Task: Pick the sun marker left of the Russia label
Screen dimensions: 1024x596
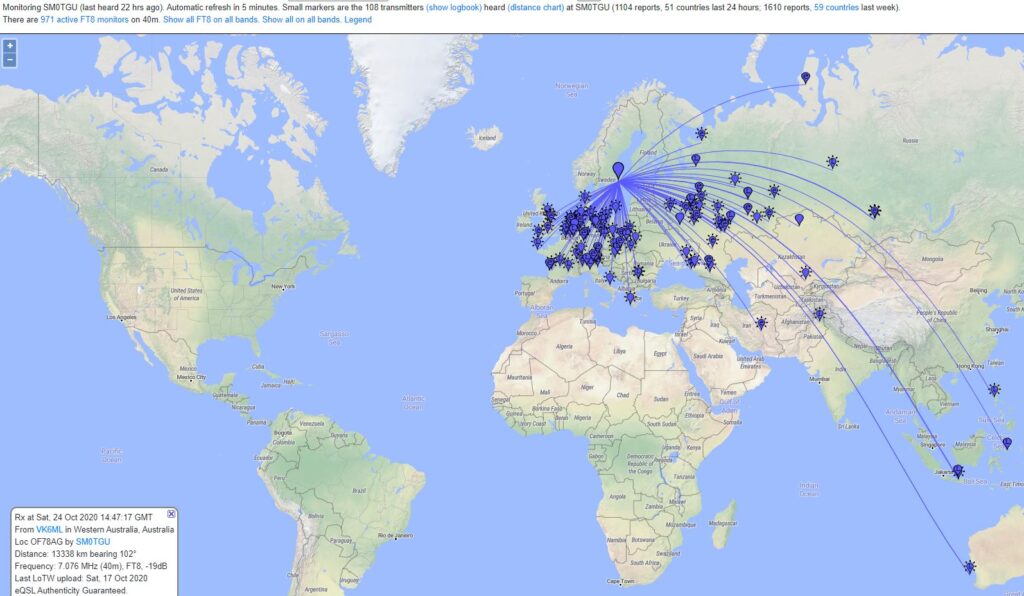Action: coord(832,162)
